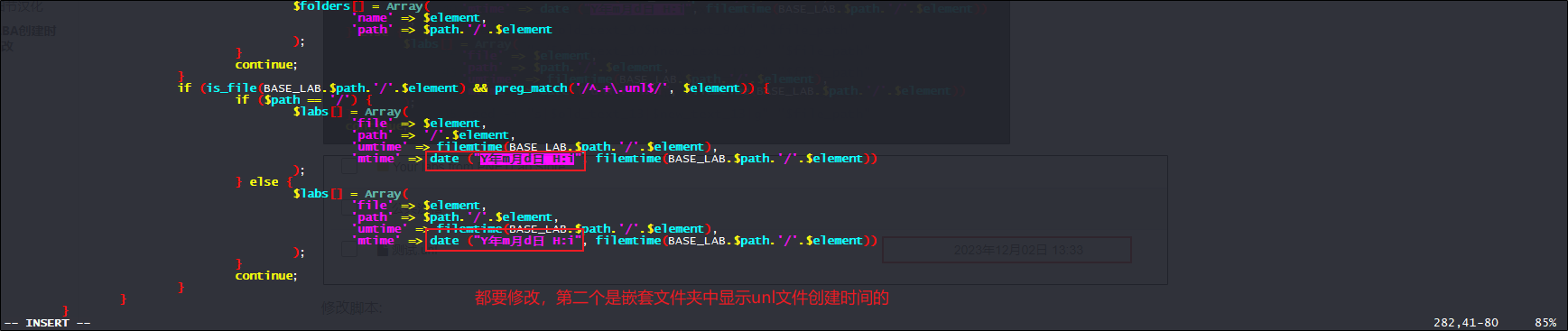
Task: Tick the faint checkbox beside second mtime line
Action: click(349, 247)
